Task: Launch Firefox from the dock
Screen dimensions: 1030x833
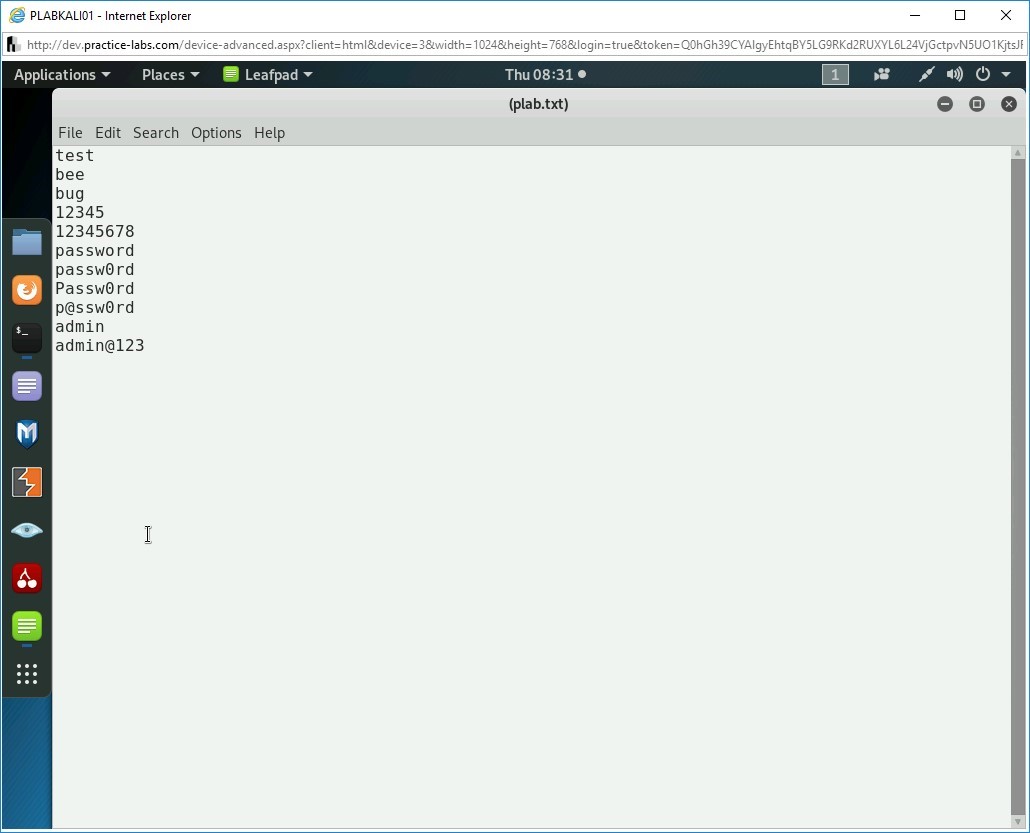Action: (27, 290)
